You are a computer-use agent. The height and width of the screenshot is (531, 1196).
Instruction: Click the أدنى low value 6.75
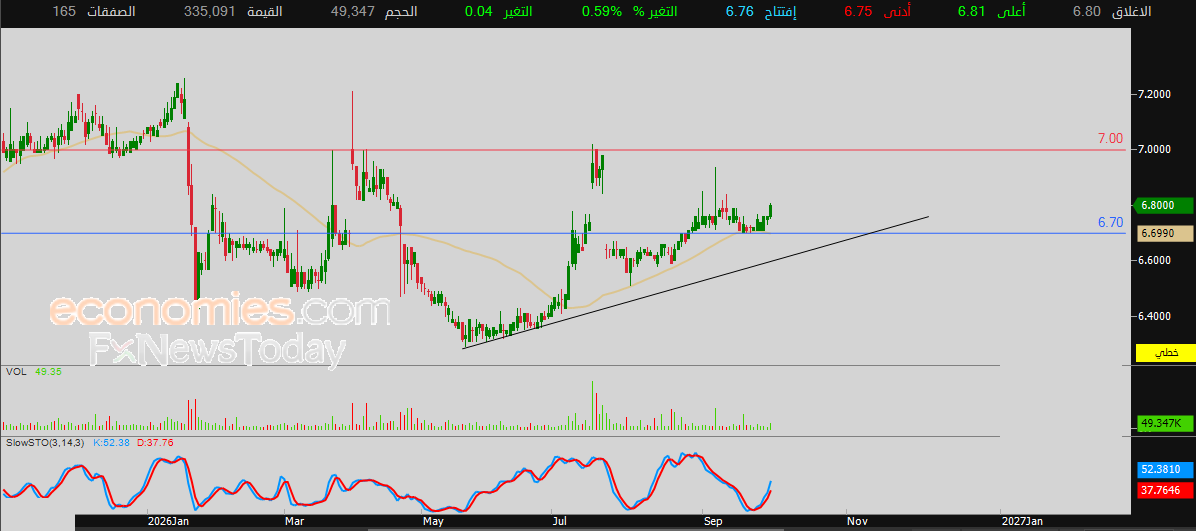857,11
